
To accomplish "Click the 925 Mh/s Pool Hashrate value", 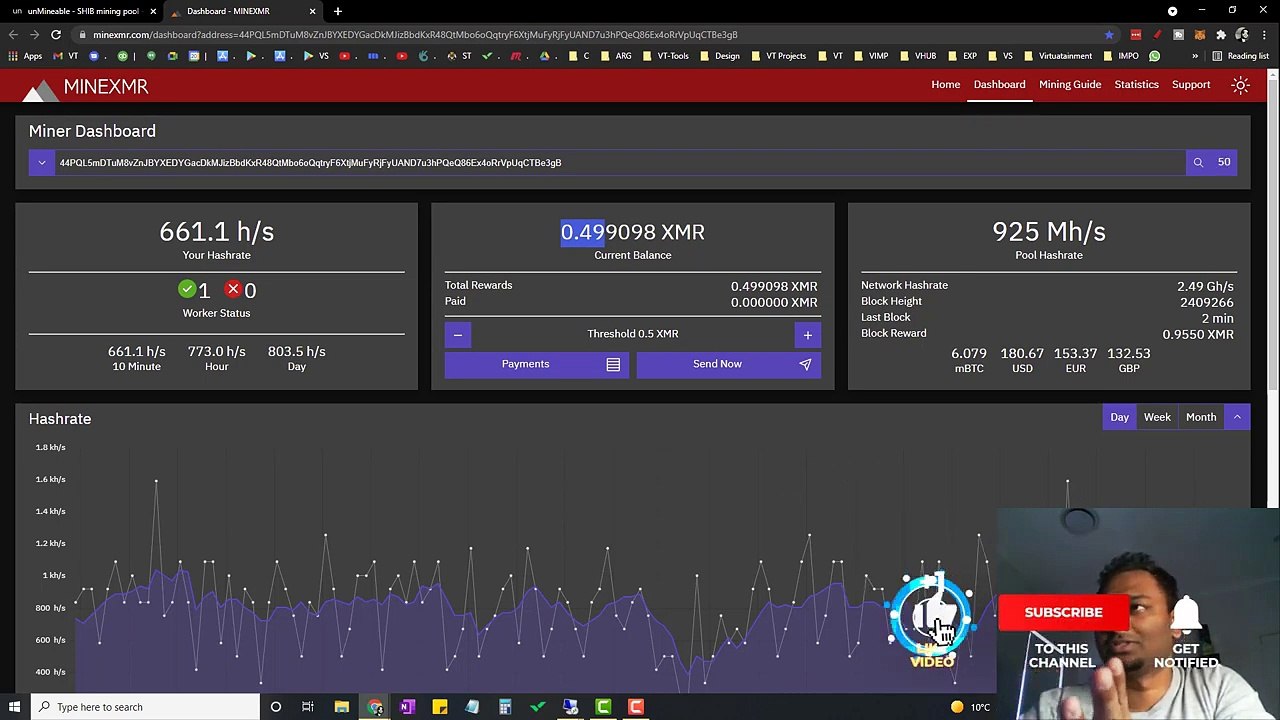I will tap(1049, 232).
